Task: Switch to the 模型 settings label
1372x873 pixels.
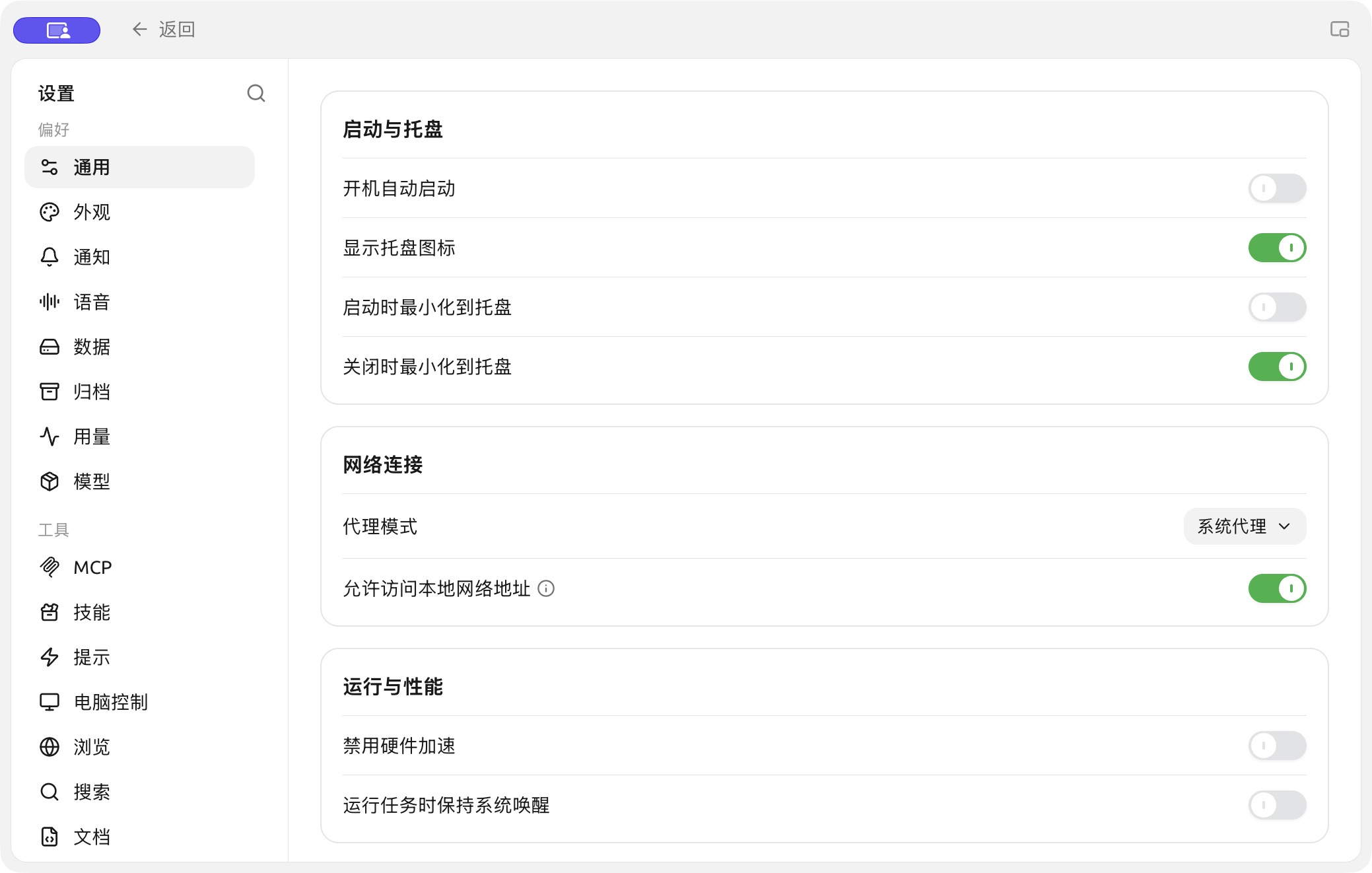Action: coord(92,481)
